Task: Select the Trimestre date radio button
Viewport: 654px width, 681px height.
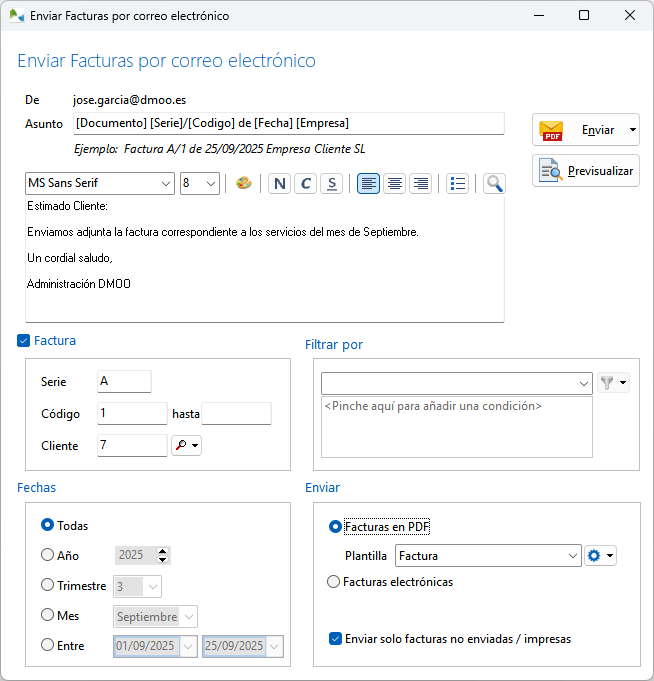Action: pos(47,586)
